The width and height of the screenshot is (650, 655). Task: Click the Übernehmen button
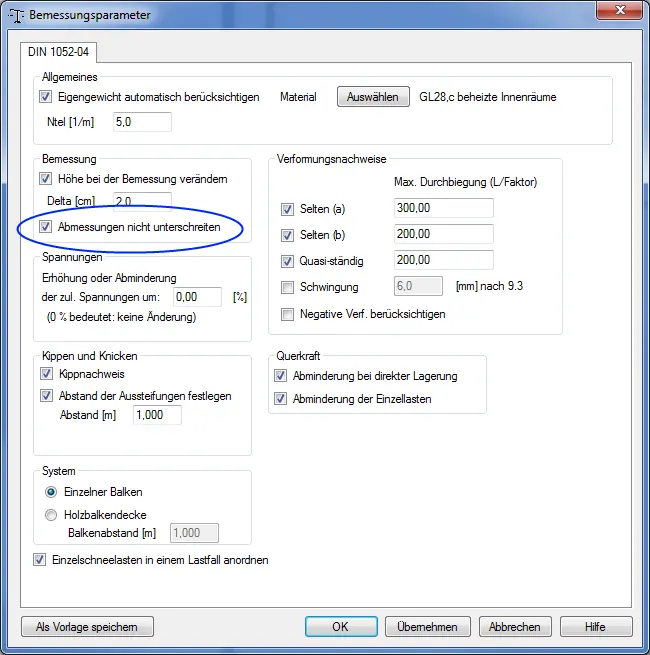(428, 627)
